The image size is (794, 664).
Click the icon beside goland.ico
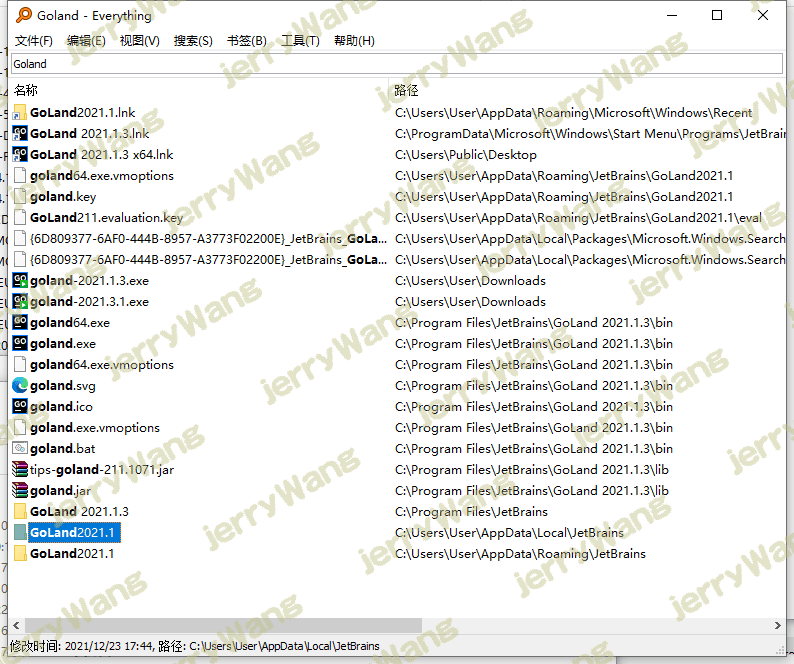point(20,407)
